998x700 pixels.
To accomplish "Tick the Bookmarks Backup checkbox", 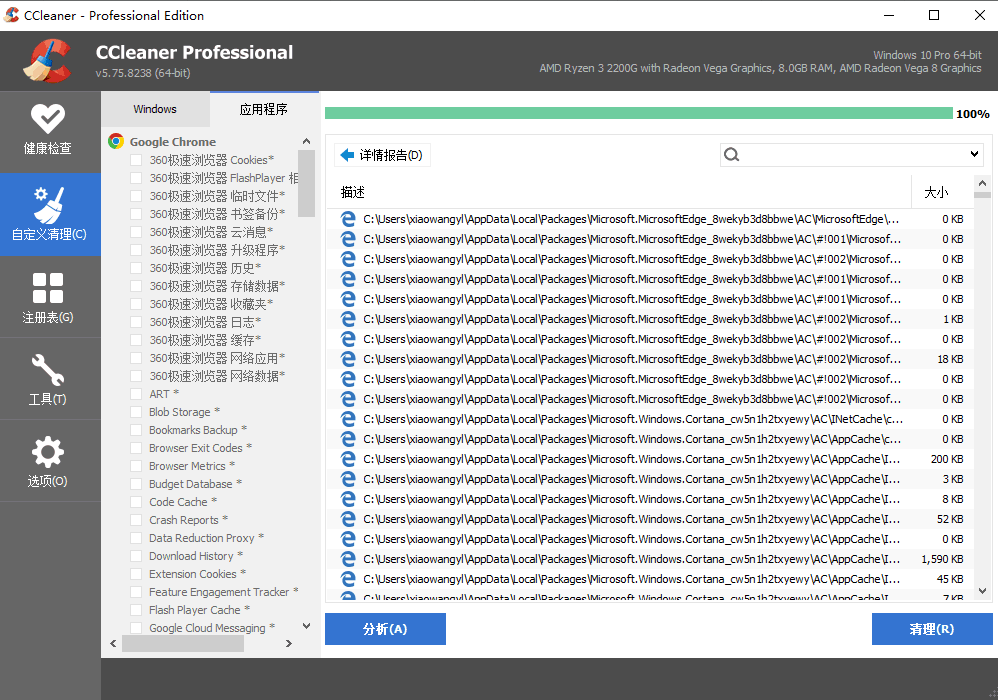I will pos(136,430).
